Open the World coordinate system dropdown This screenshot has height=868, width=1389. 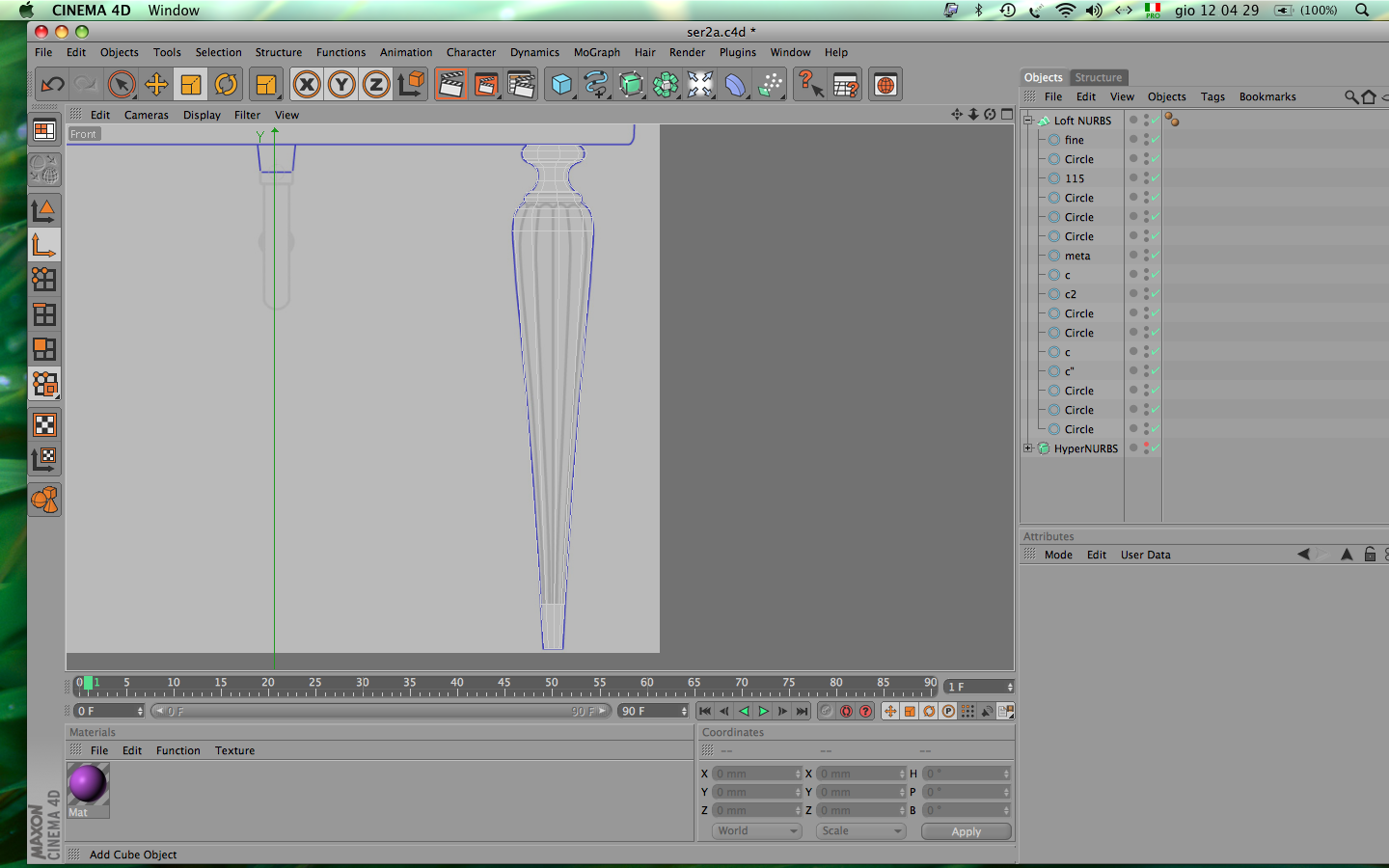pos(757,830)
